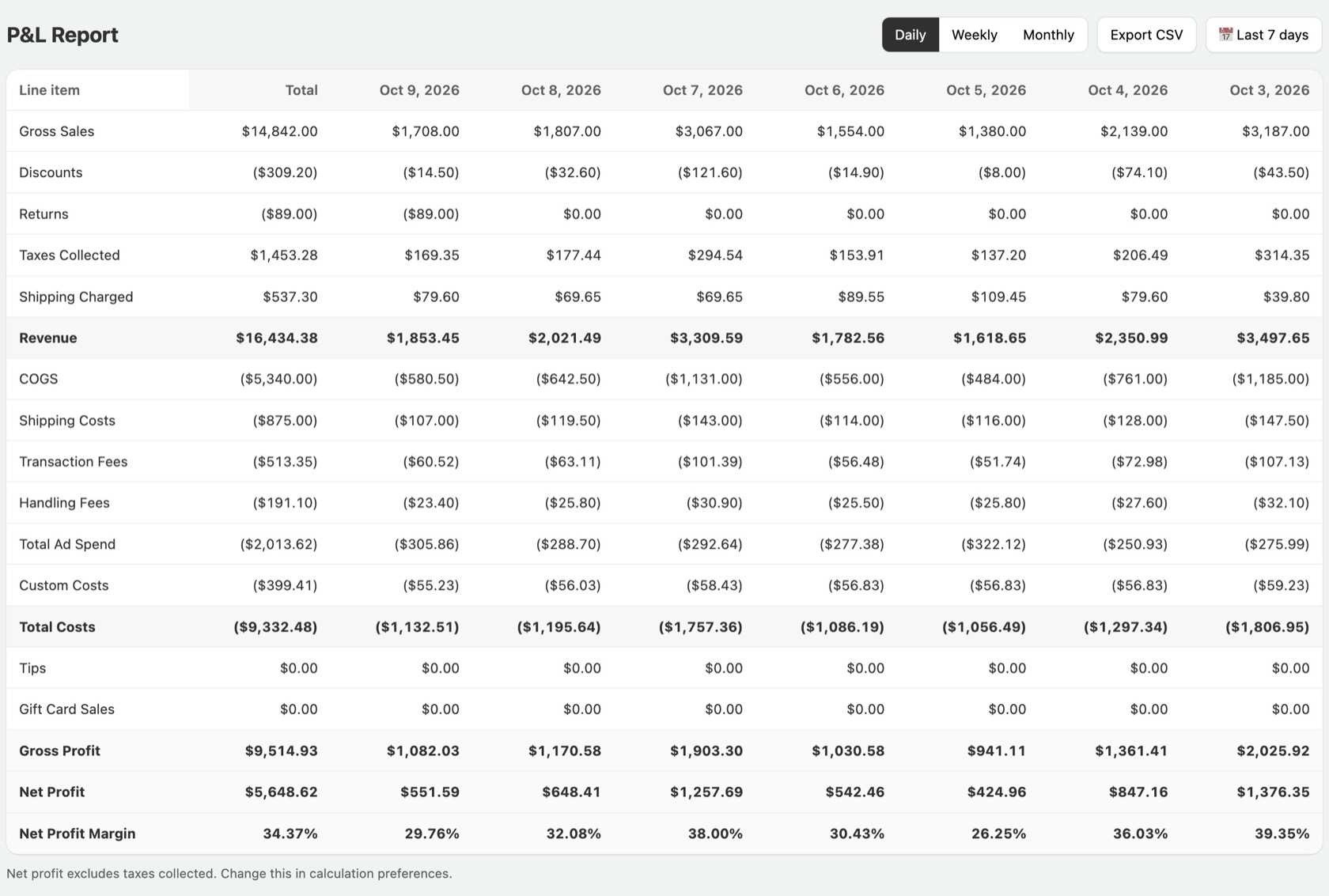
Task: Click the Oct 8, 2026 column header
Action: (x=561, y=90)
